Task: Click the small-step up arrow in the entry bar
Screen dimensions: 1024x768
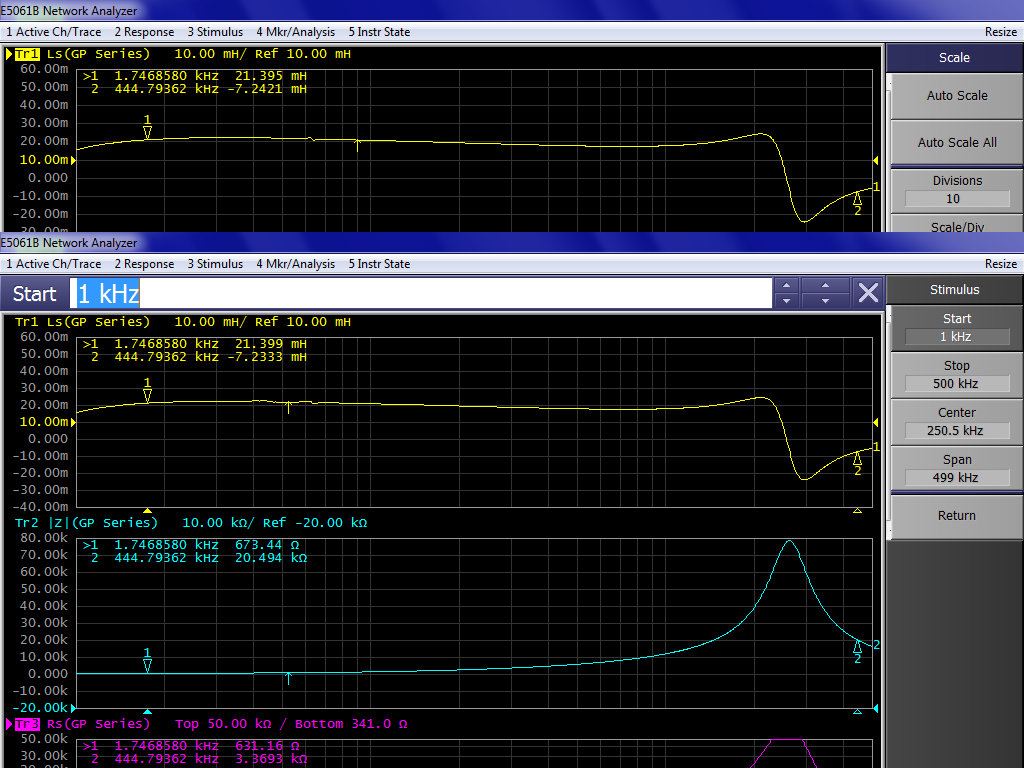Action: pyautogui.click(x=786, y=285)
